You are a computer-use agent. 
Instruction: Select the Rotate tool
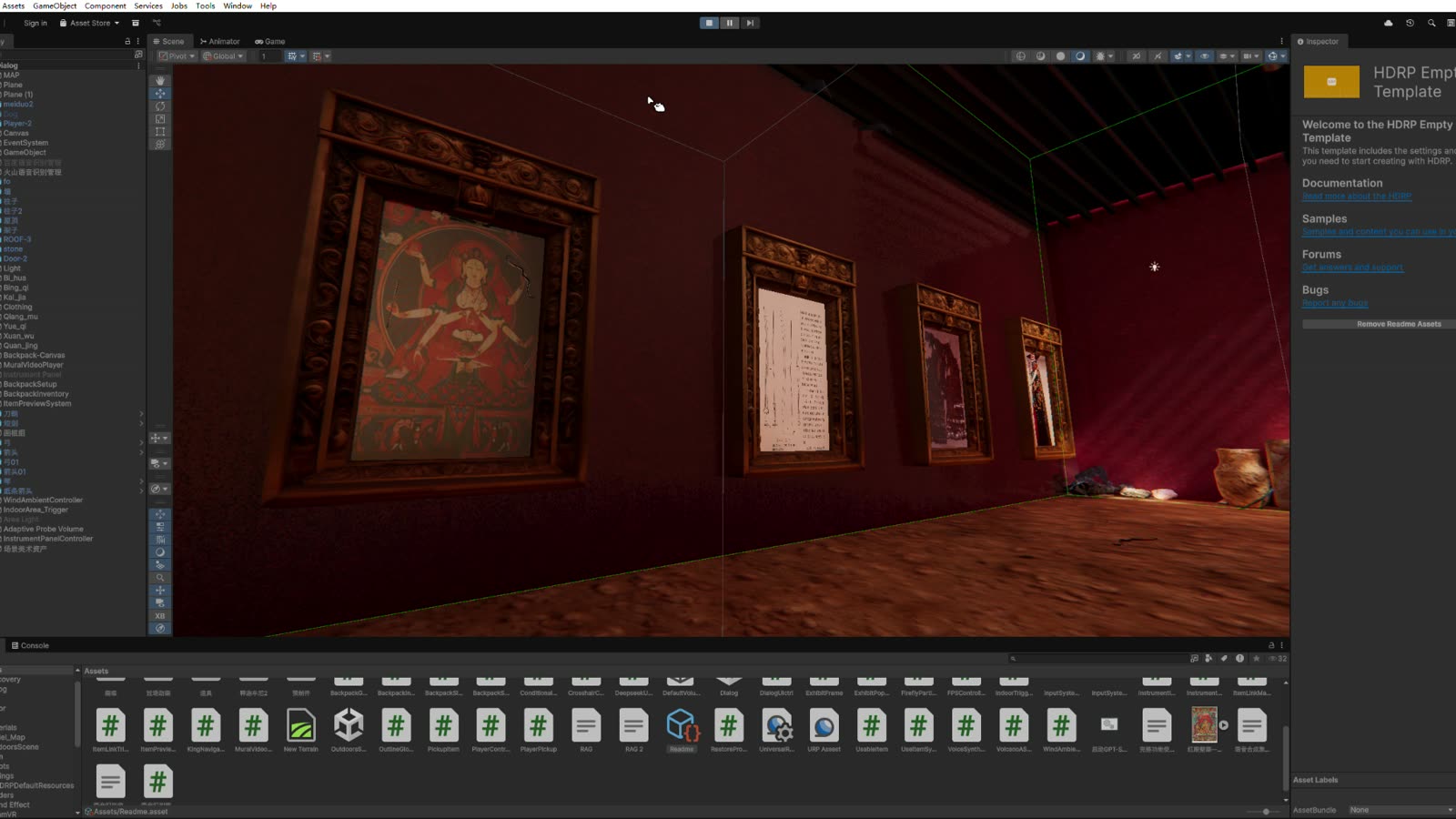(x=160, y=106)
